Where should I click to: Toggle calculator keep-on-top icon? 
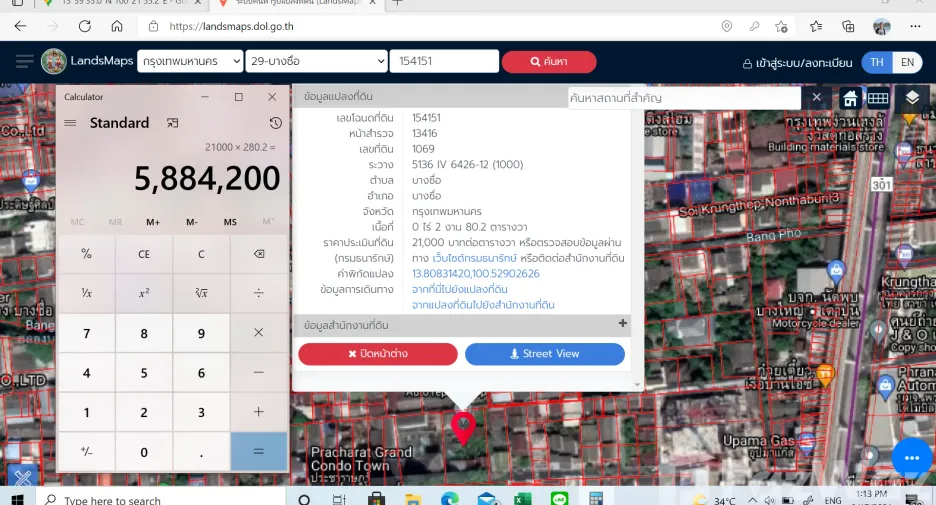point(173,123)
